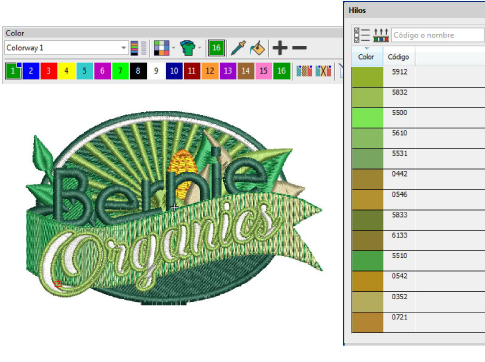Sort by the Código column header
Image resolution: width=485 pixels, height=362 pixels.
point(399,57)
